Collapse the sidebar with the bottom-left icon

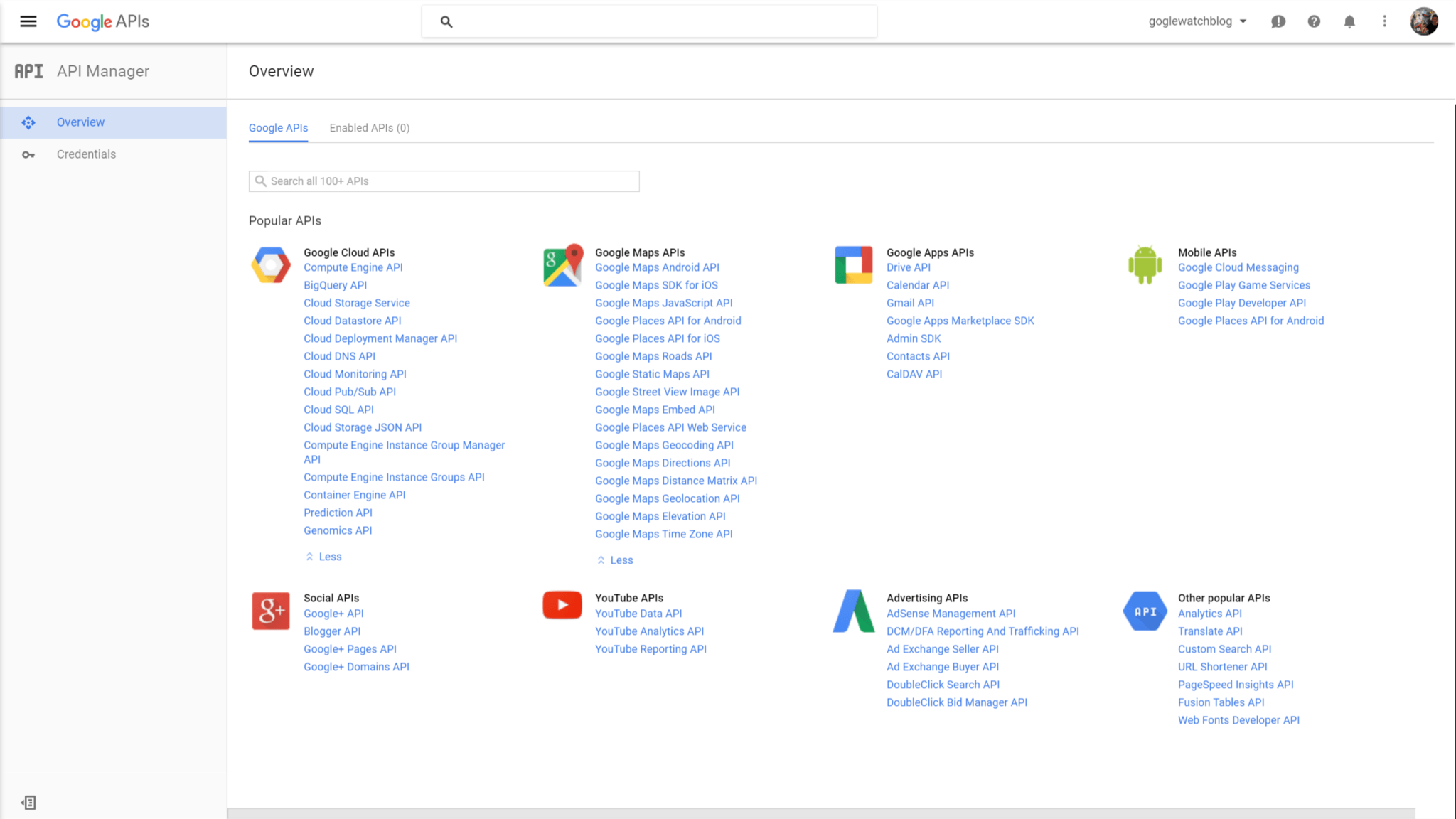(x=28, y=803)
